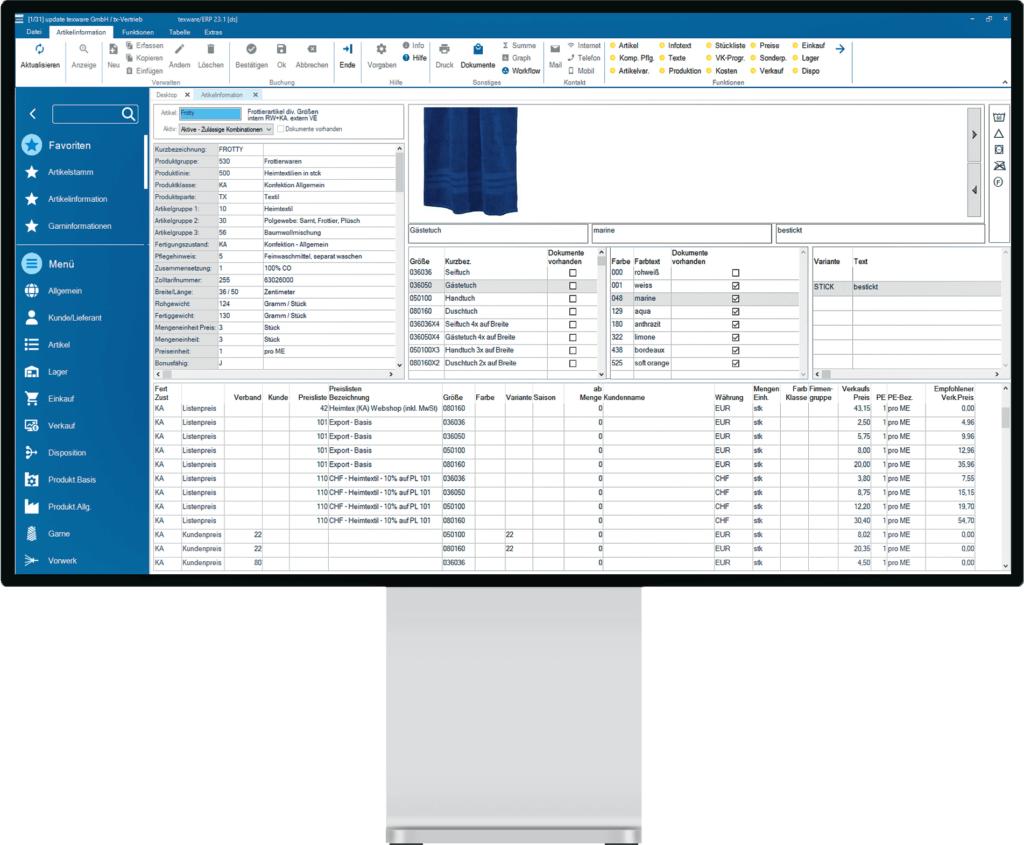The height and width of the screenshot is (845, 1024).
Task: Click the Löschen trash icon
Action: (x=210, y=49)
